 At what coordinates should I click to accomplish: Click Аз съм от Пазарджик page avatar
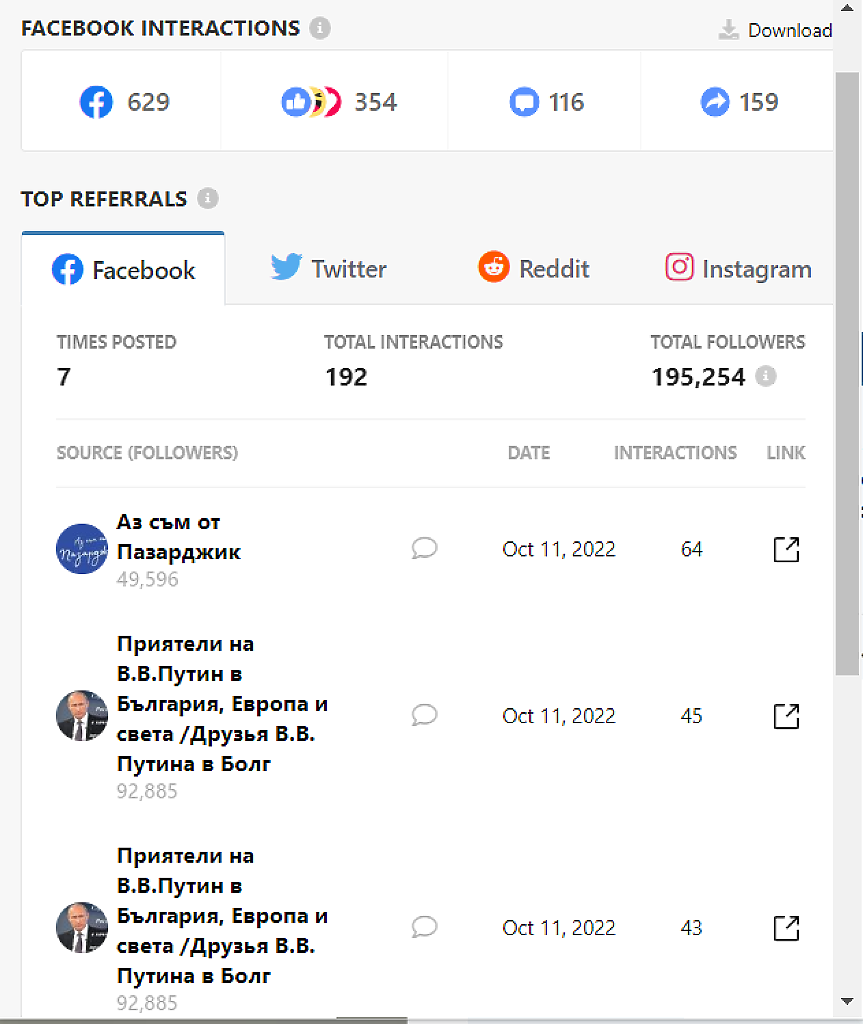coord(81,549)
